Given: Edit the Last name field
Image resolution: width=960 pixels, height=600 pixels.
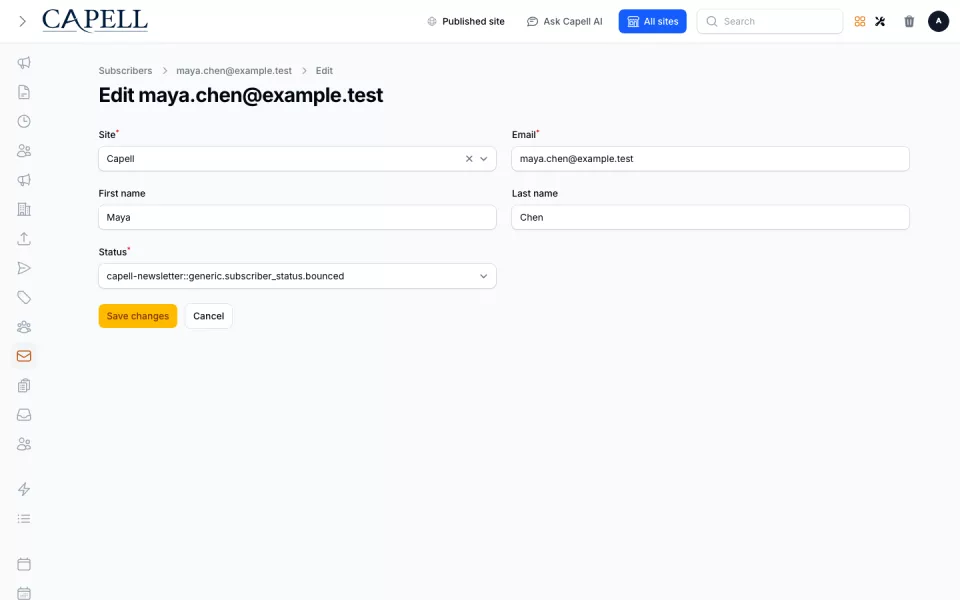Looking at the screenshot, I should 710,217.
